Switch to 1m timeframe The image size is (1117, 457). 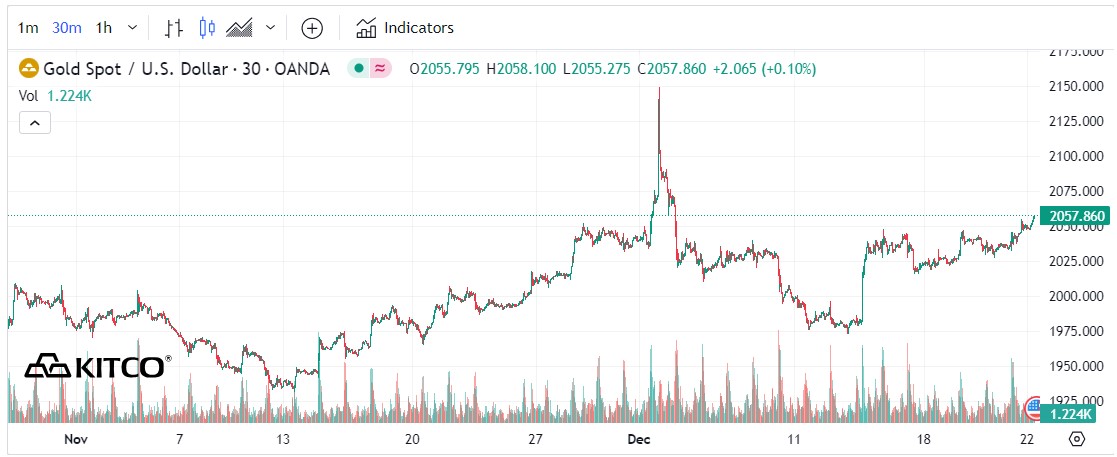point(28,28)
